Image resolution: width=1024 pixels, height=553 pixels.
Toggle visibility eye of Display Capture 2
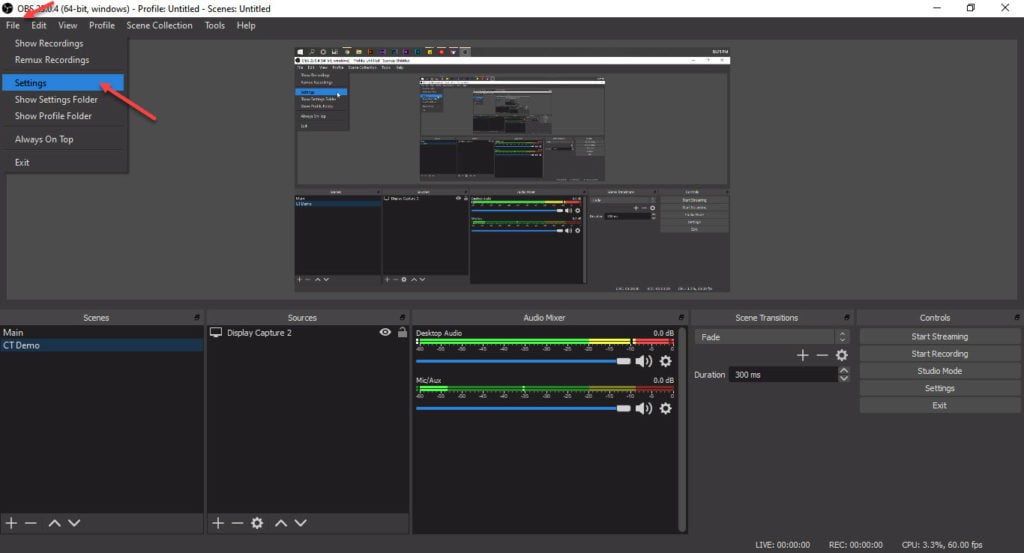tap(385, 332)
